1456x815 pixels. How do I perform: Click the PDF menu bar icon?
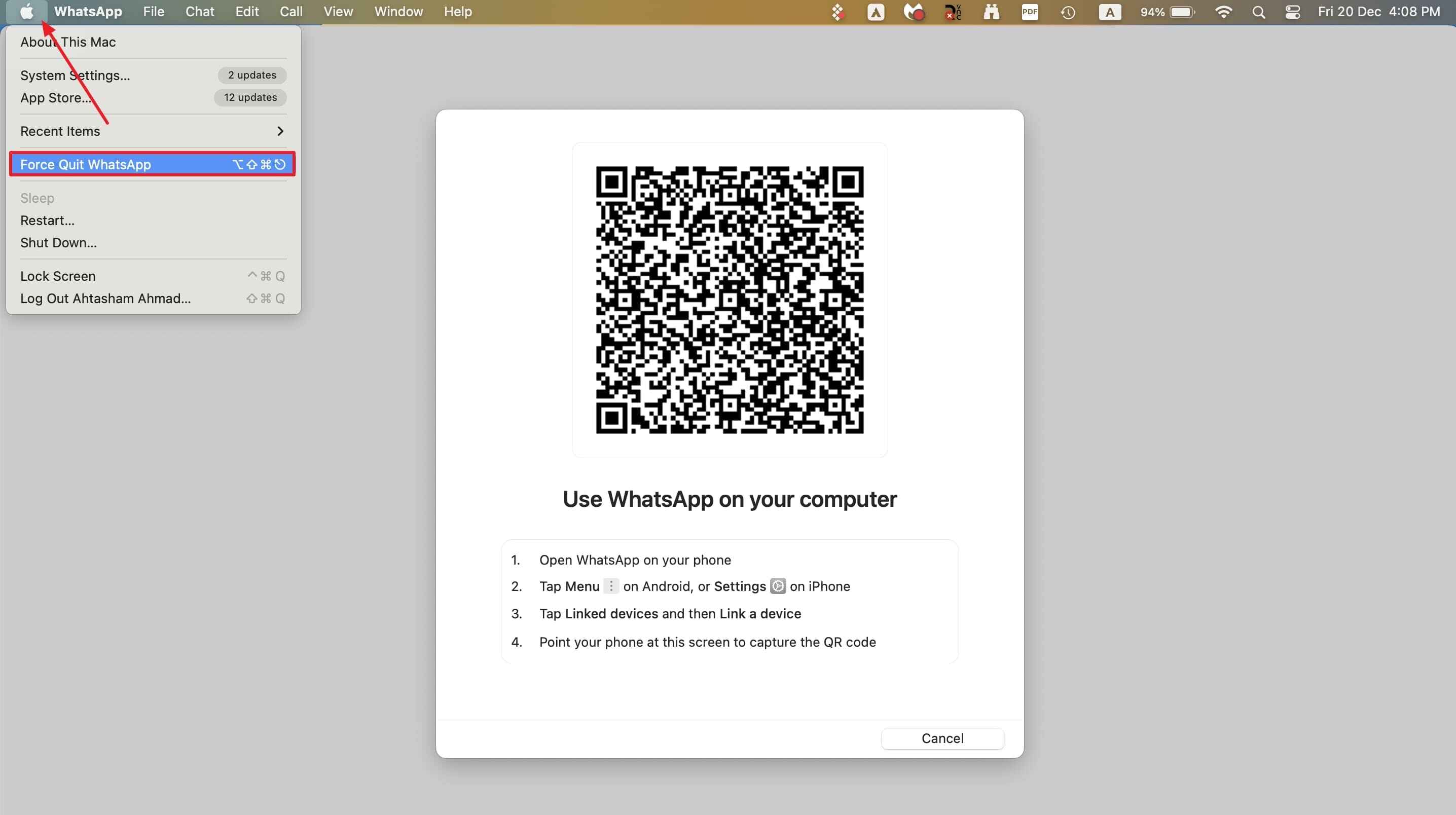(x=1029, y=12)
